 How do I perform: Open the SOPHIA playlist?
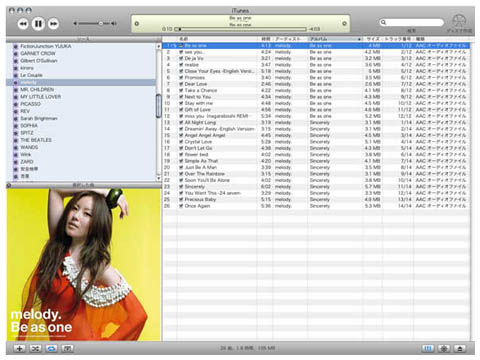point(81,126)
